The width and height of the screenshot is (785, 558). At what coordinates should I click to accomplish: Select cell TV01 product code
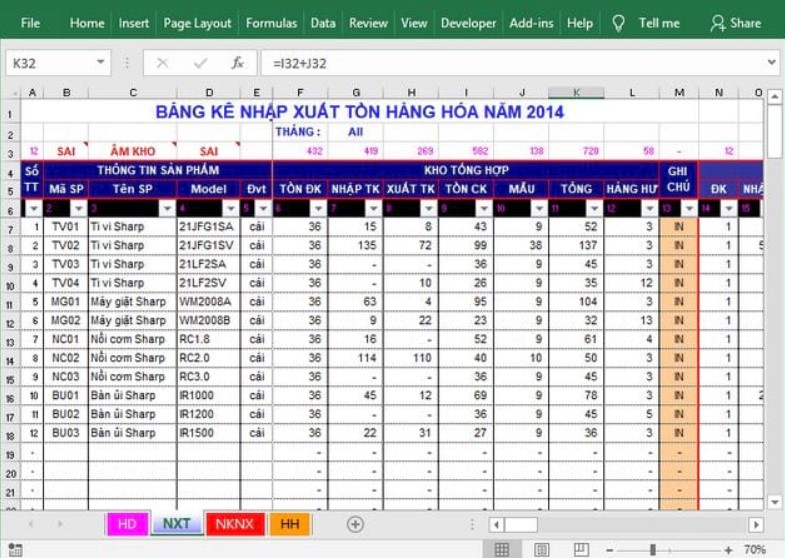click(66, 227)
